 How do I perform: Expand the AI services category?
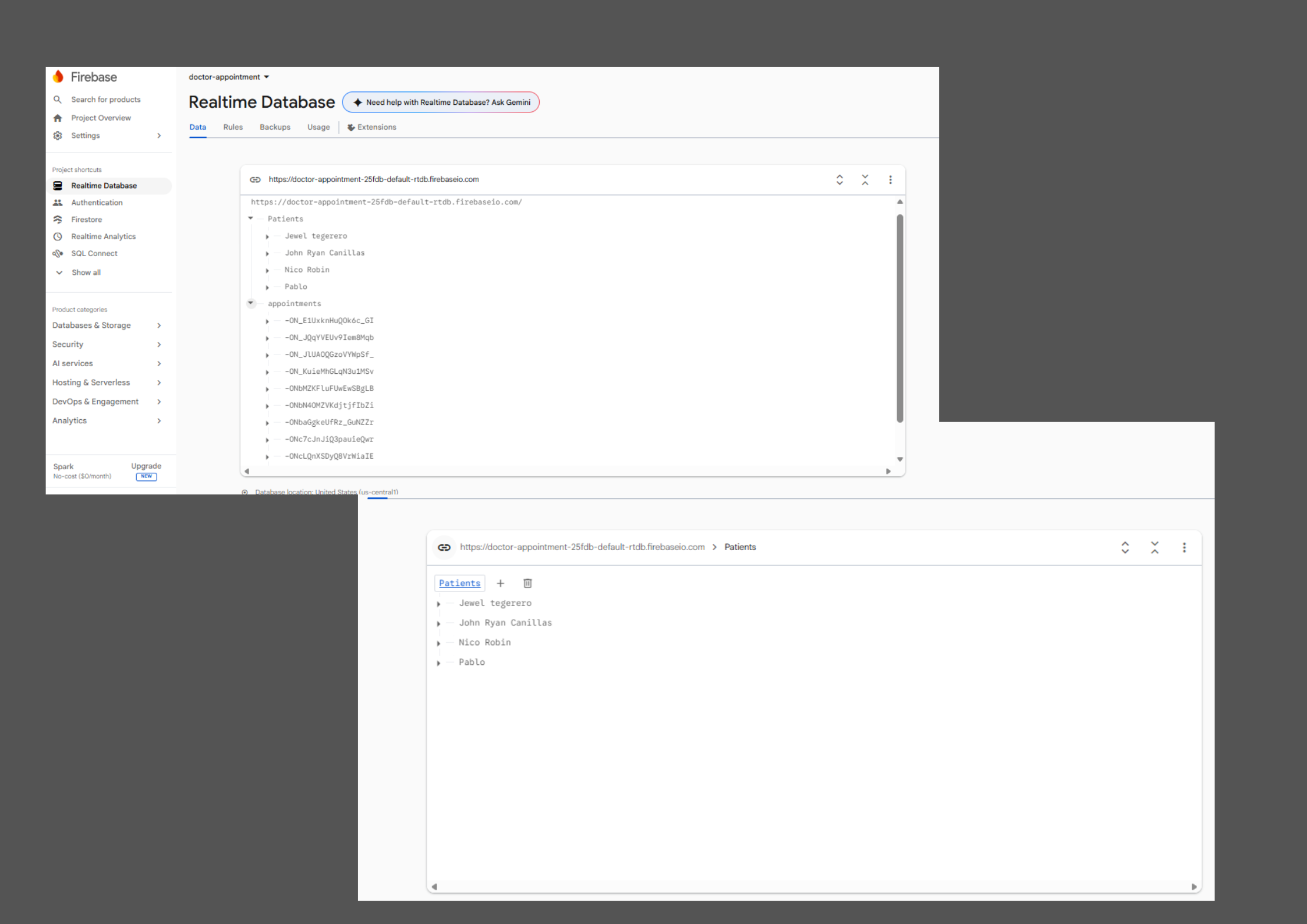(159, 364)
